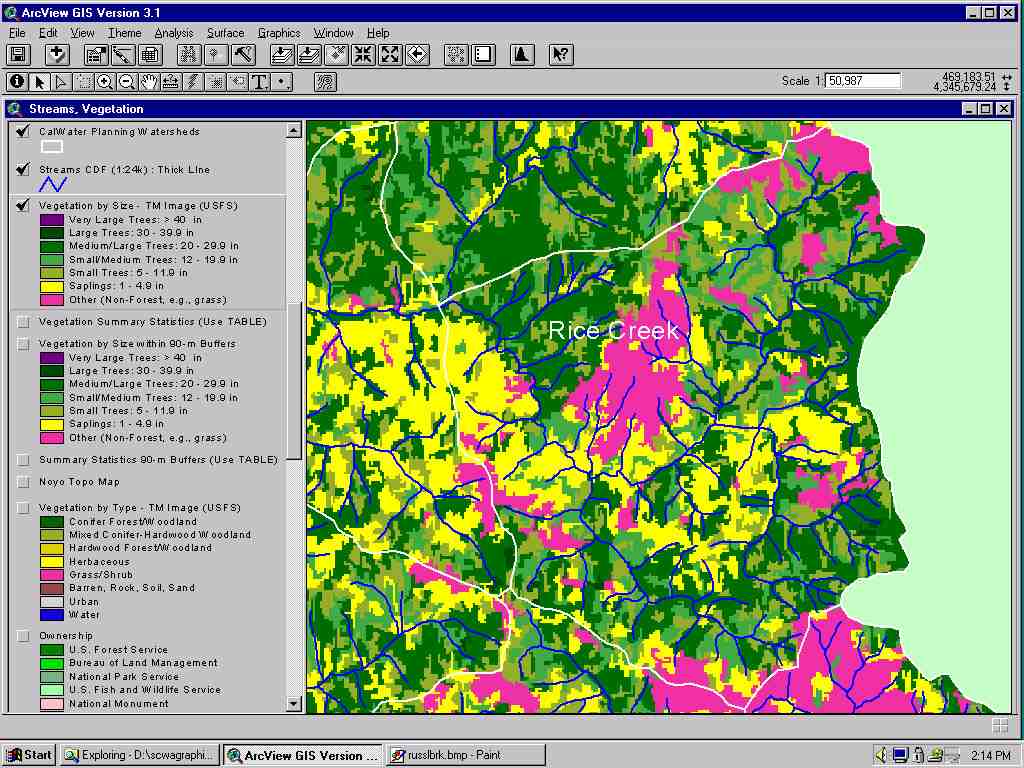Open the Legend Editor toolbar button
This screenshot has height=768, width=1024.
(123, 55)
